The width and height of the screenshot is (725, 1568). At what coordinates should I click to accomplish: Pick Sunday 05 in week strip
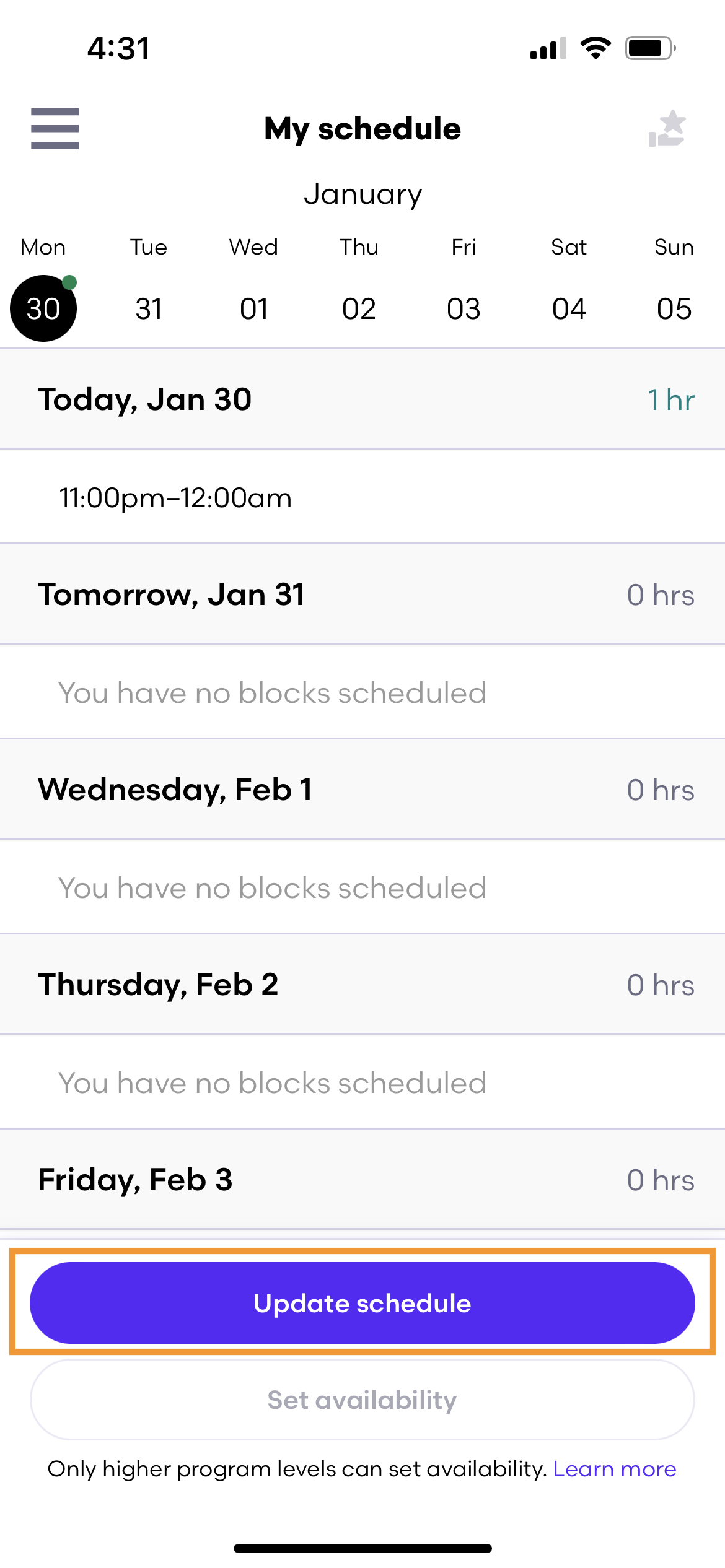pyautogui.click(x=674, y=308)
